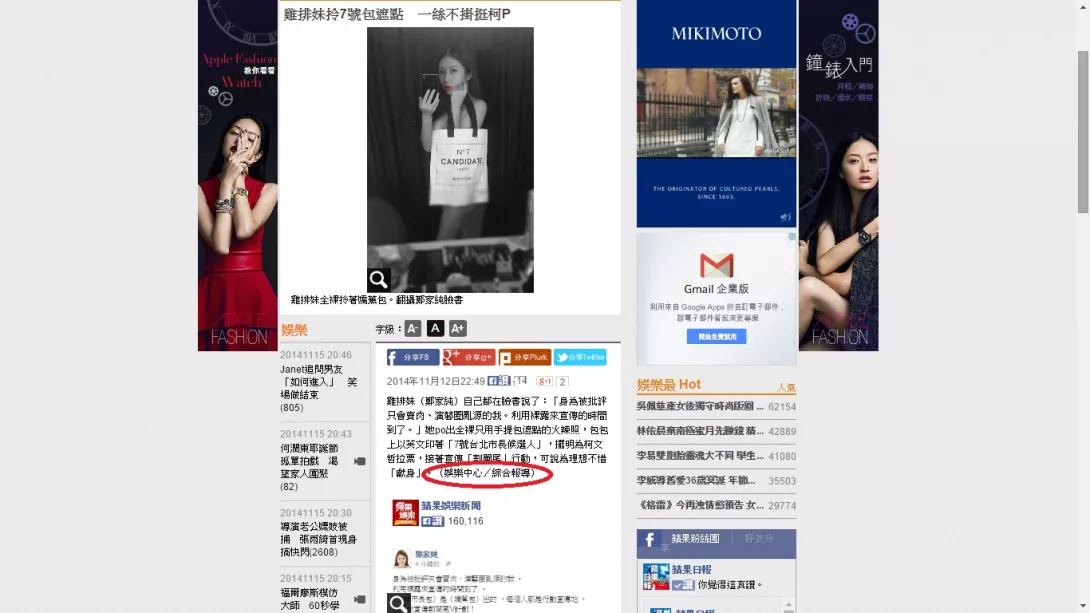Screen dimensions: 1090x613
Task: Click the magnifier icon on the article photo
Action: [378, 279]
